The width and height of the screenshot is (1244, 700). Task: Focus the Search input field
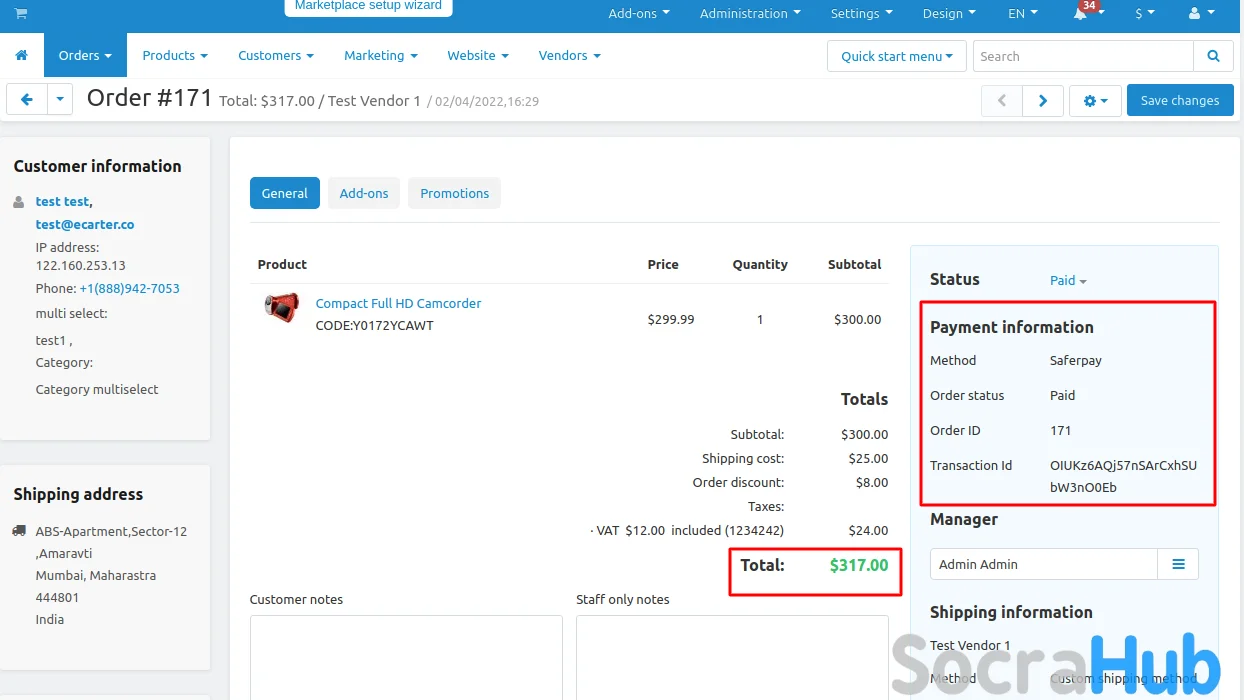(x=1083, y=56)
